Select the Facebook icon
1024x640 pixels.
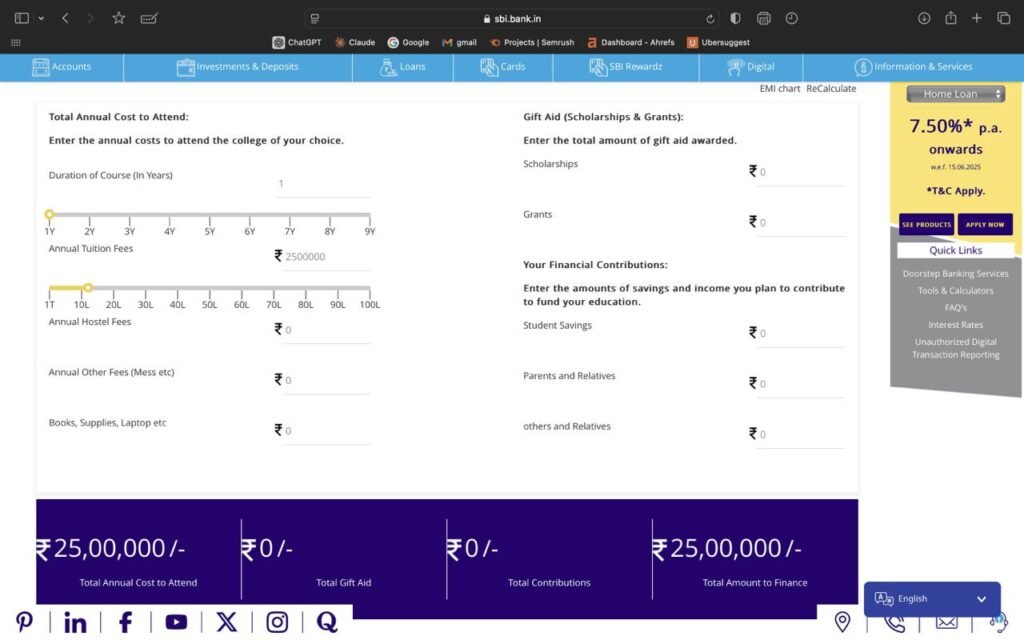click(x=125, y=621)
